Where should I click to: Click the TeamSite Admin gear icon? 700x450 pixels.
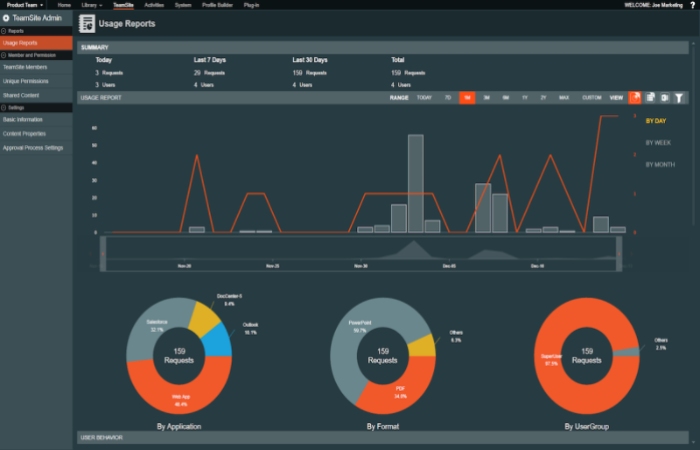point(6,18)
